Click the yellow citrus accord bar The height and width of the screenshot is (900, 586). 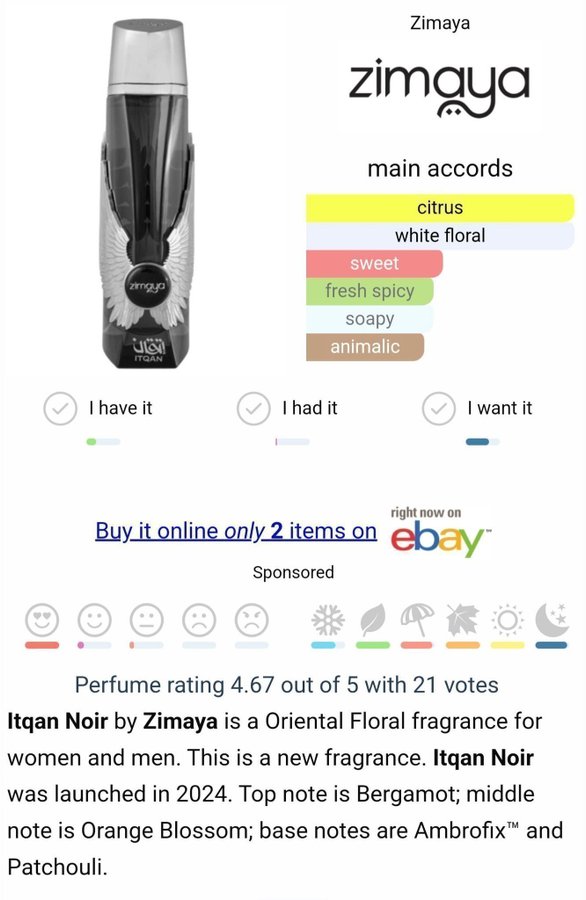440,208
